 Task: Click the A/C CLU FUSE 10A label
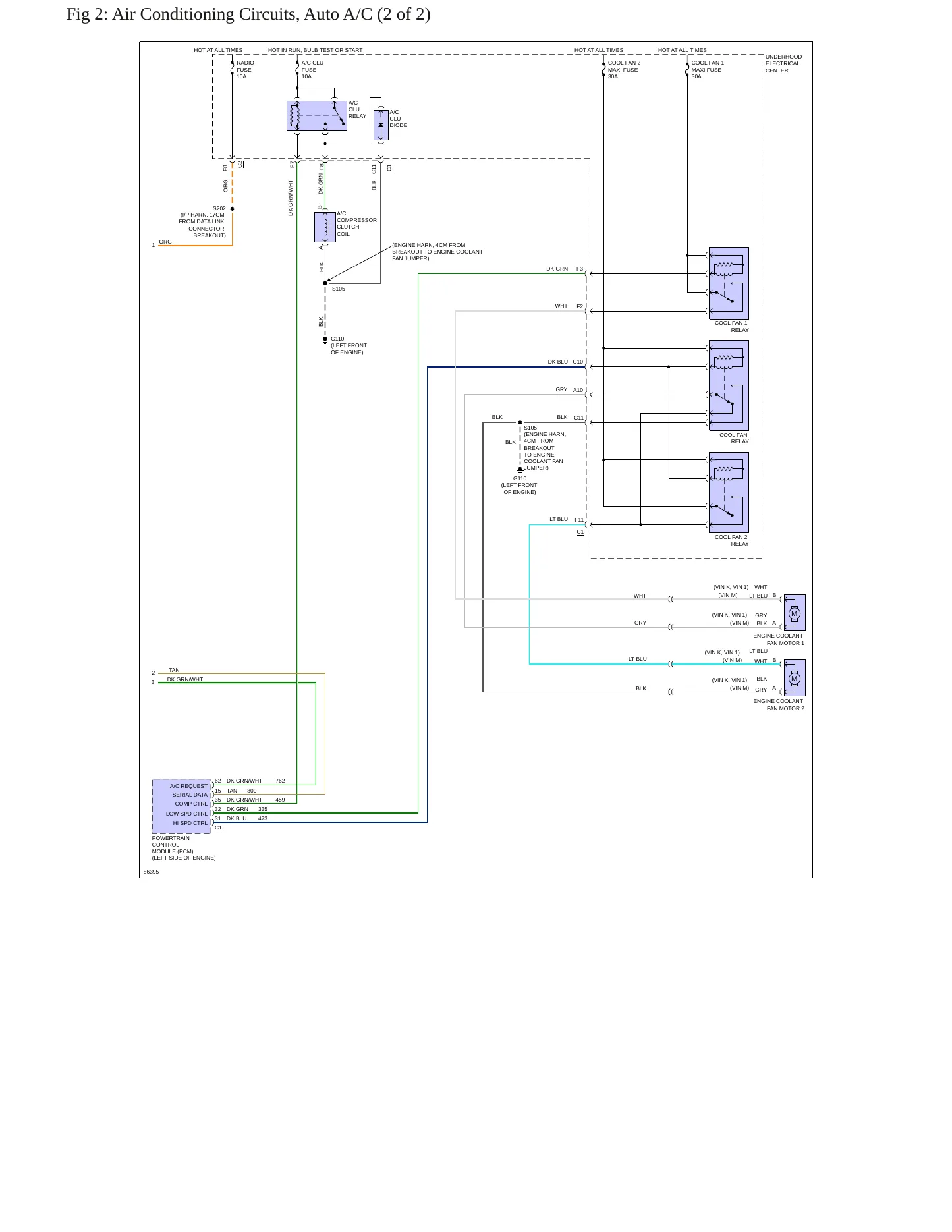[312, 70]
